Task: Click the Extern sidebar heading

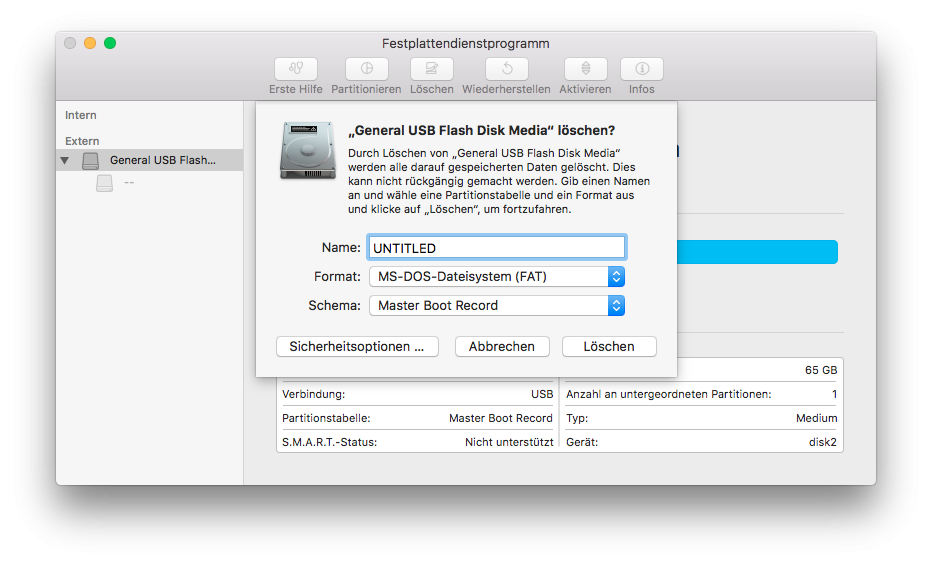Action: (x=82, y=141)
